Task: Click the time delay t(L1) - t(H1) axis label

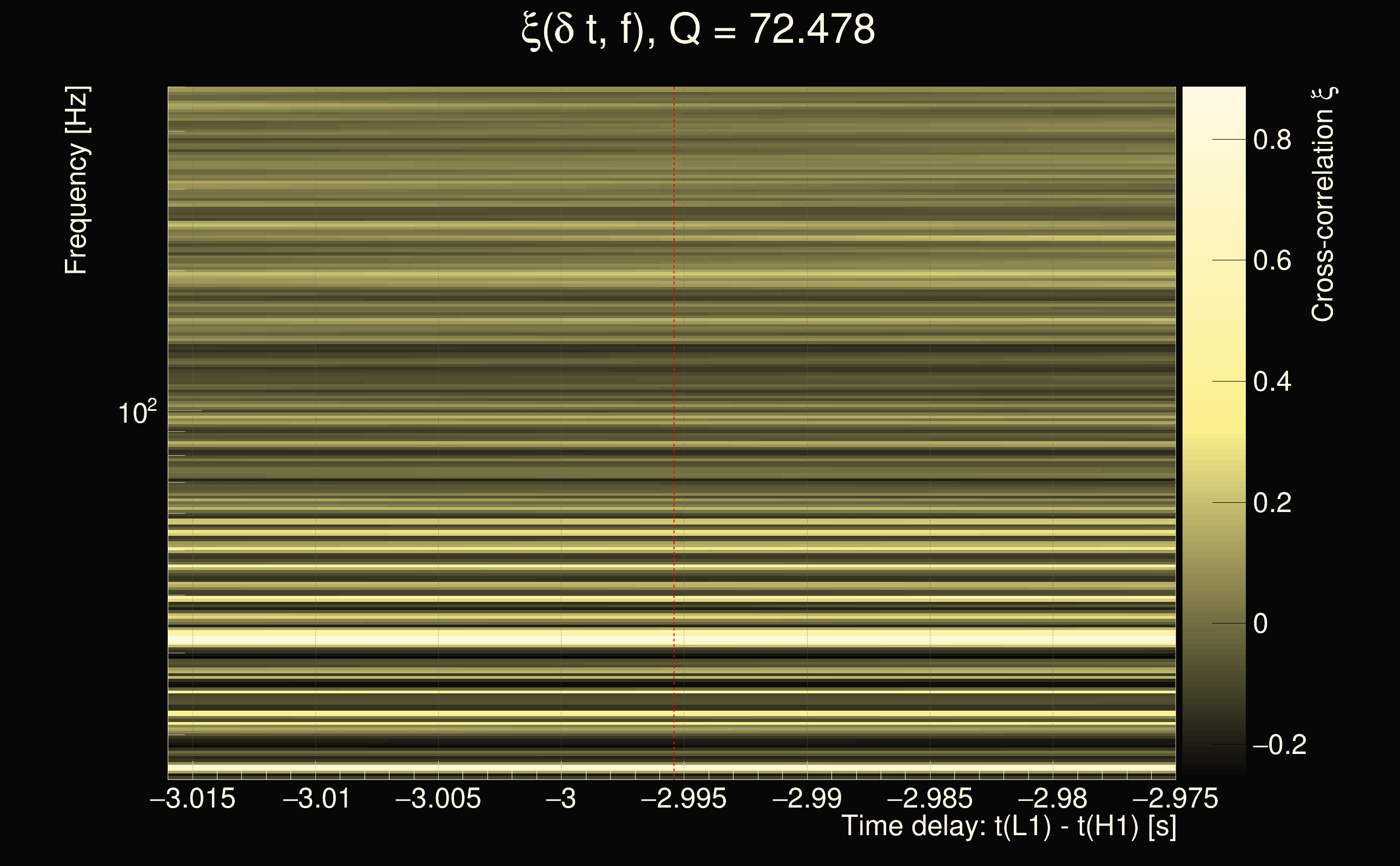Action: (x=1008, y=826)
